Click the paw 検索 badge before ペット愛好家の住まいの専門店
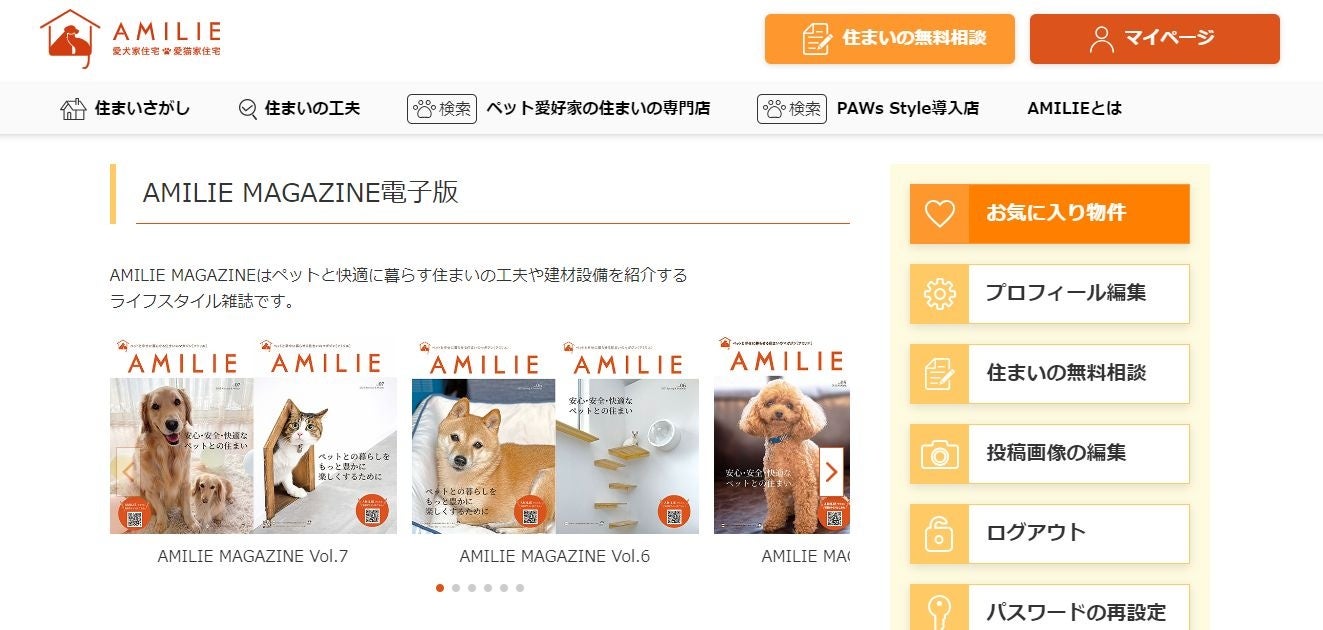The image size is (1323, 630). pos(441,108)
